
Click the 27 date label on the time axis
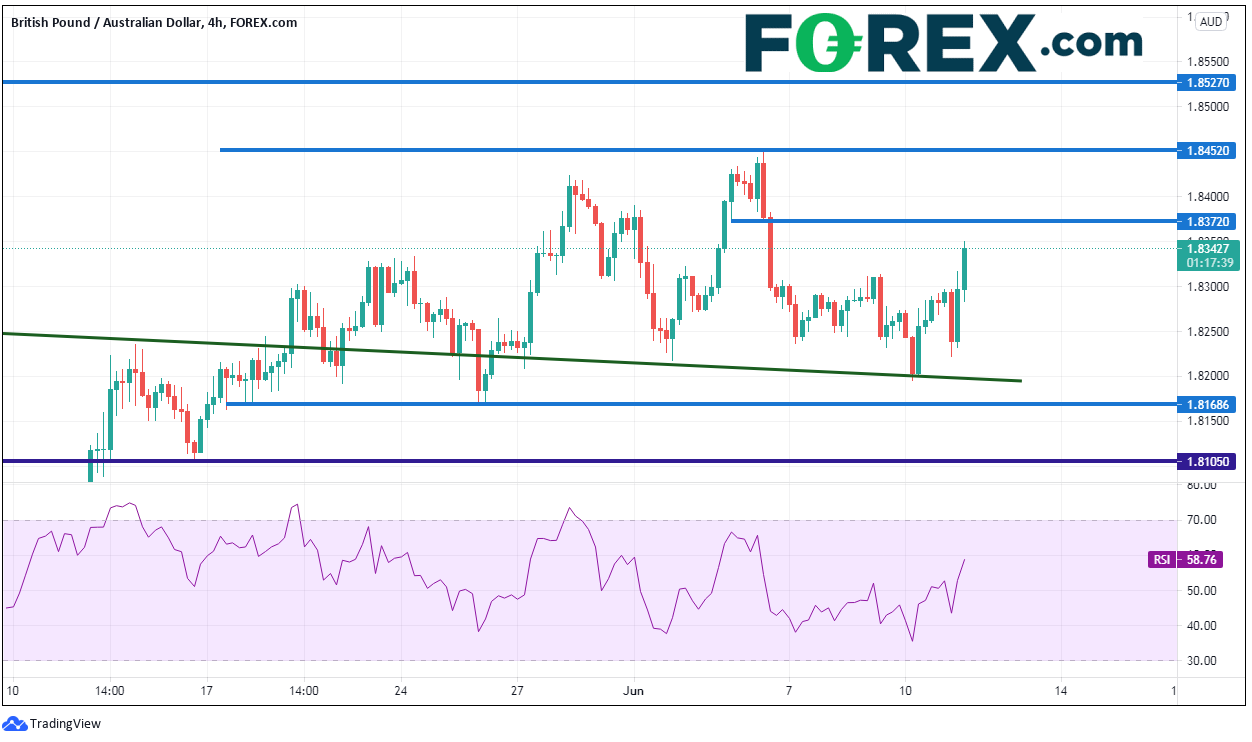pyautogui.click(x=517, y=690)
